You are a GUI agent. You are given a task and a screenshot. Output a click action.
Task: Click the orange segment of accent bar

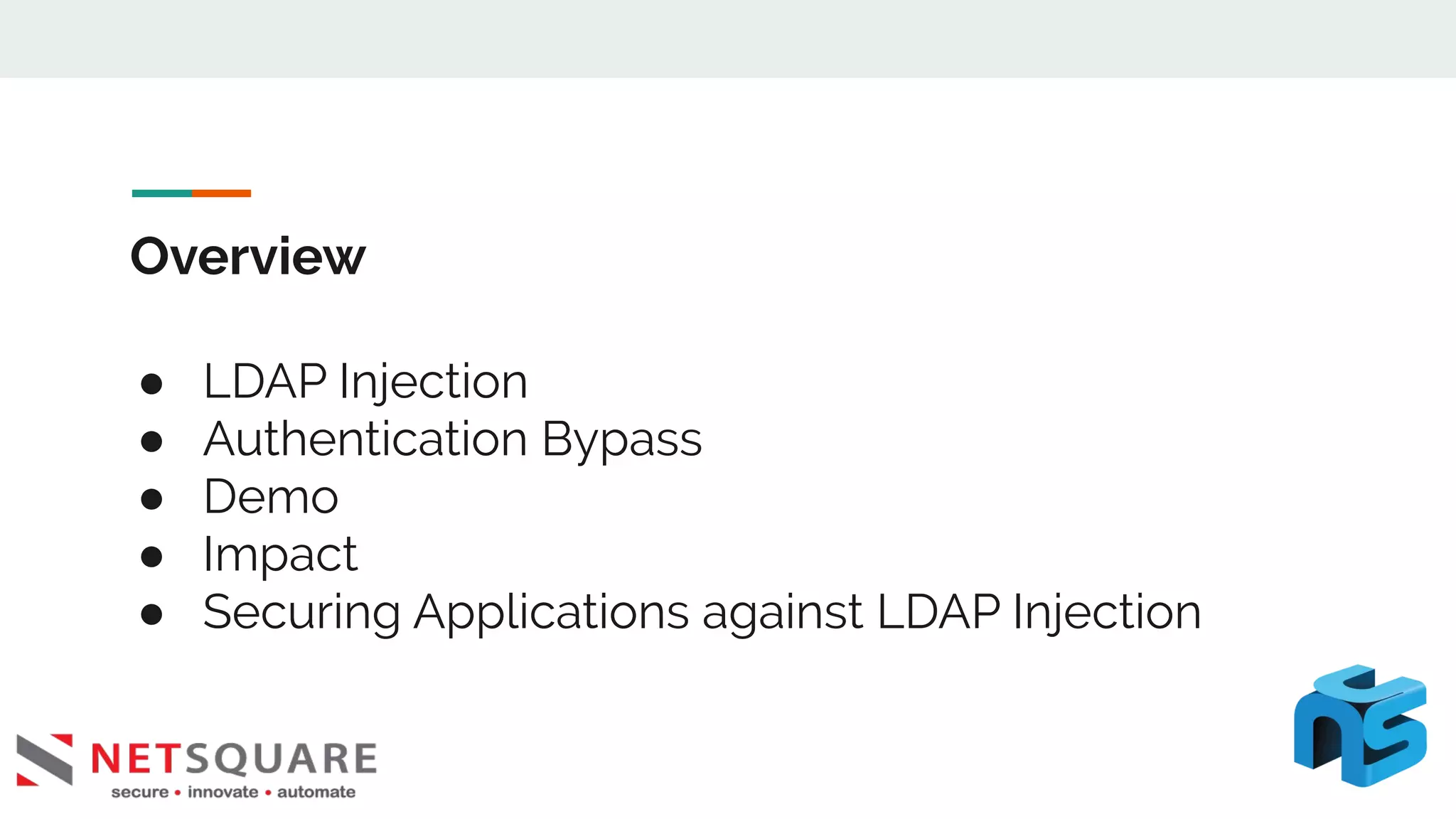221,193
